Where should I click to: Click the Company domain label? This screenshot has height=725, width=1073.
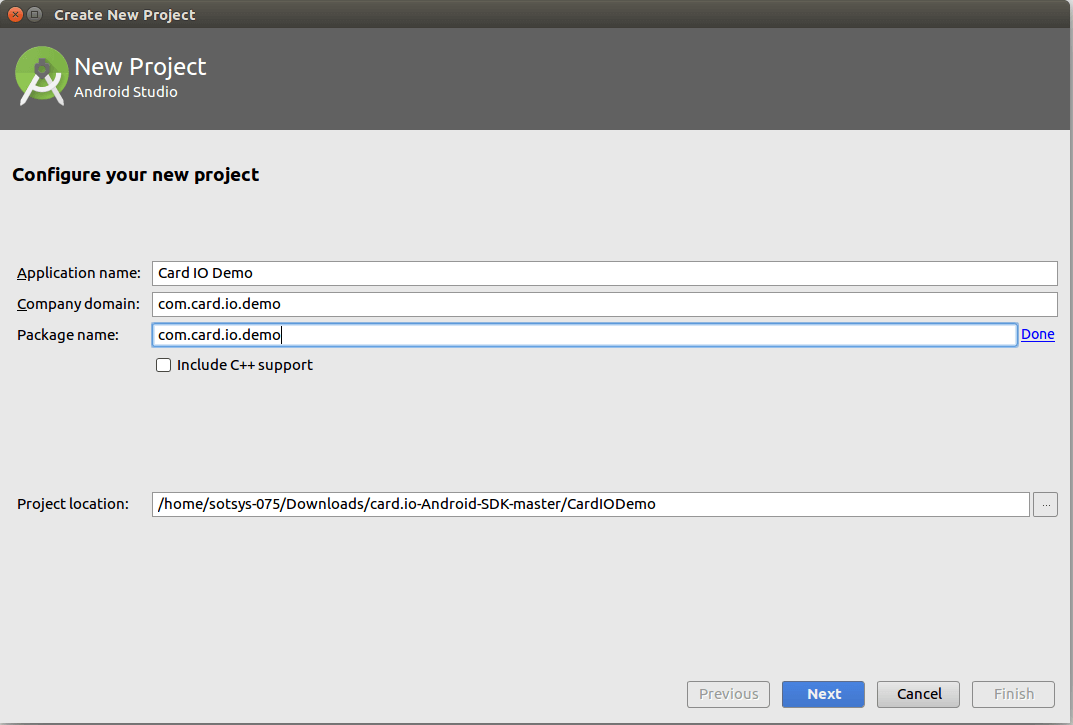point(78,304)
